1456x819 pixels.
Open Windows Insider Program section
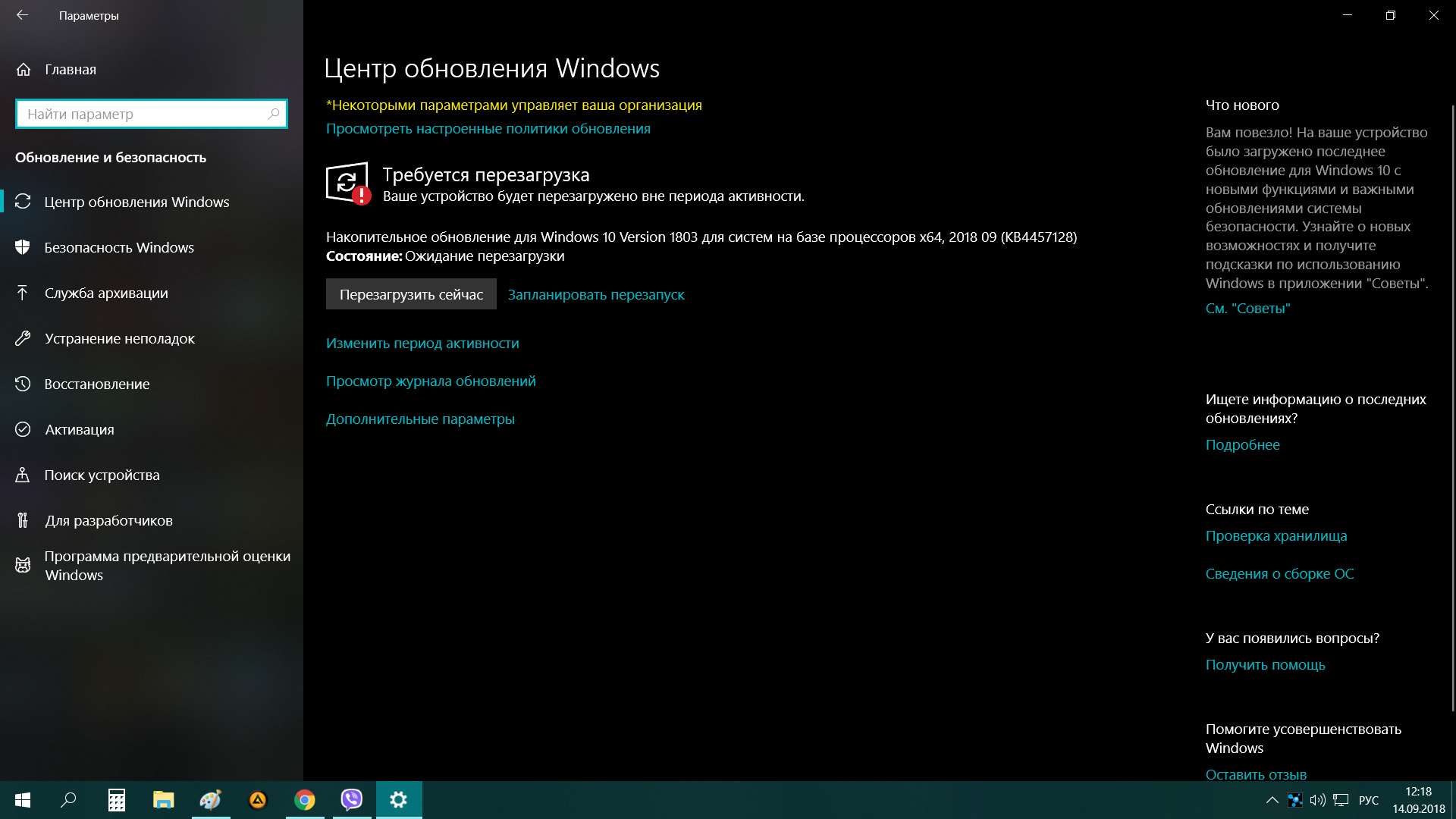[167, 565]
